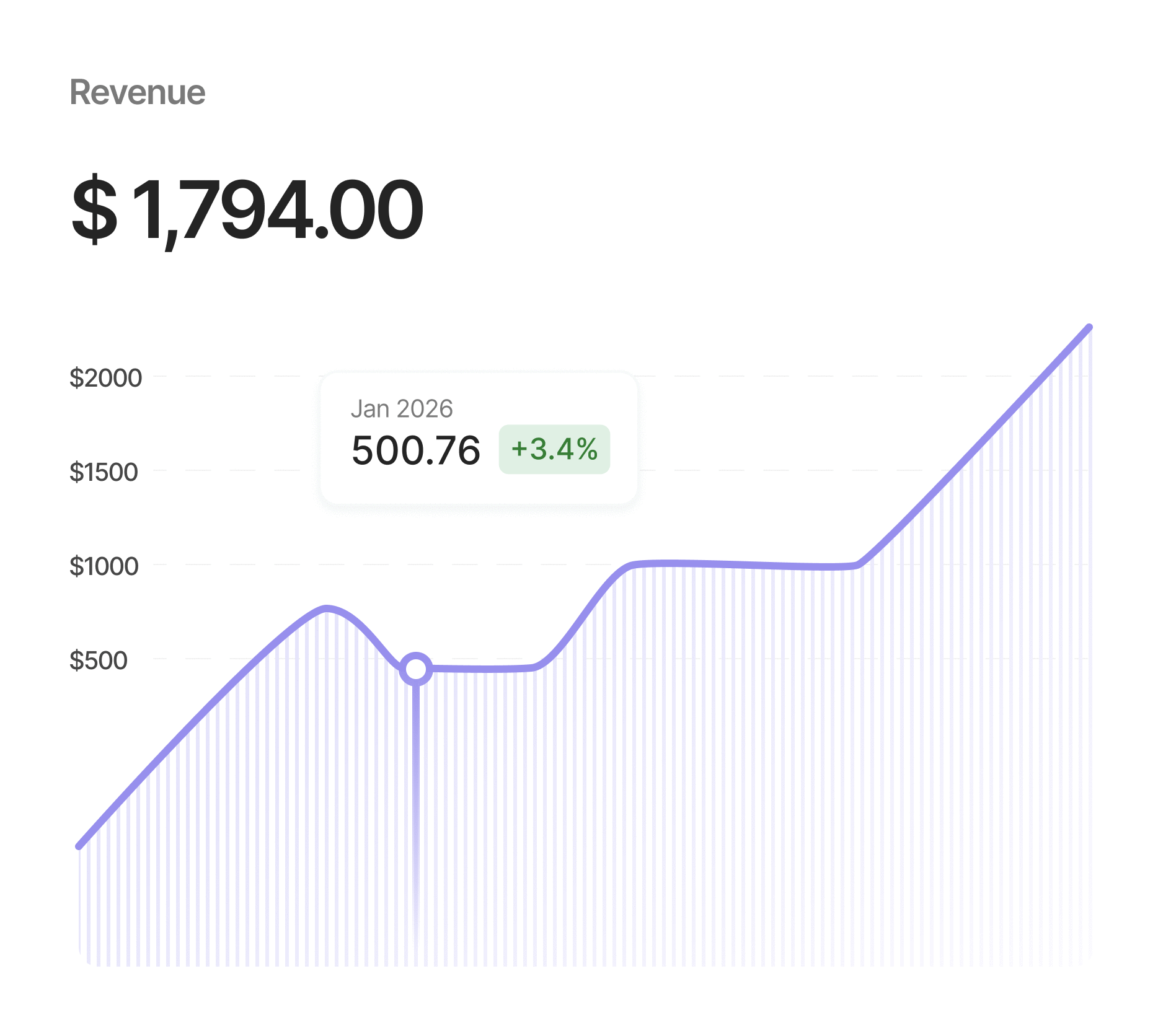Click the top-right end of revenue line
The image size is (1158, 1036).
[1089, 328]
